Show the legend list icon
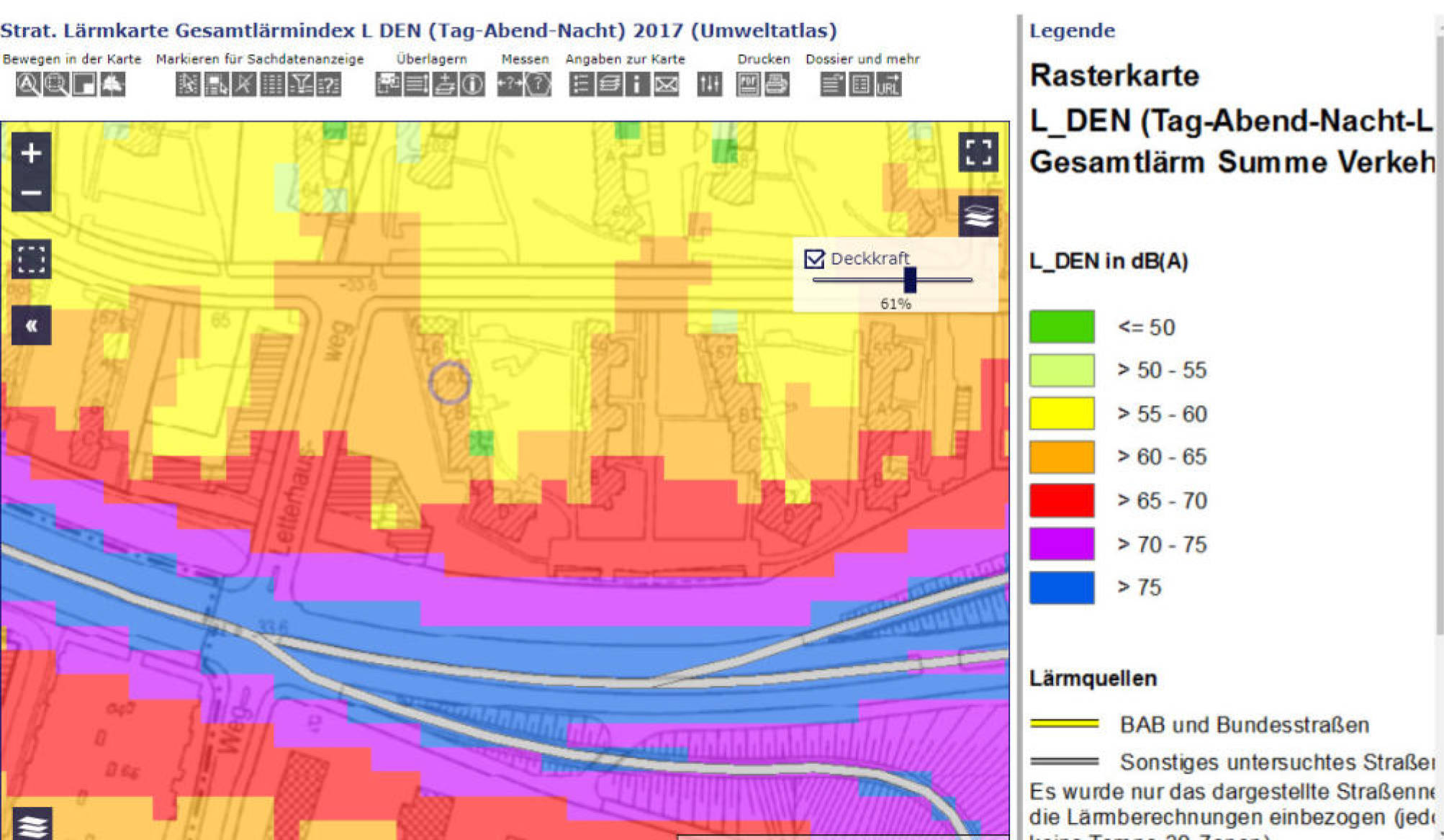 [581, 85]
